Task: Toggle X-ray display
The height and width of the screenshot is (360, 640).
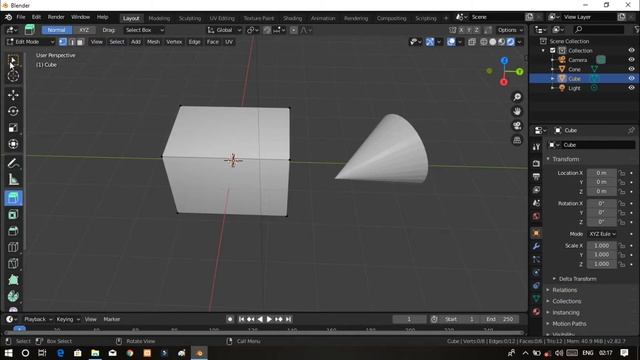Action: 472,42
